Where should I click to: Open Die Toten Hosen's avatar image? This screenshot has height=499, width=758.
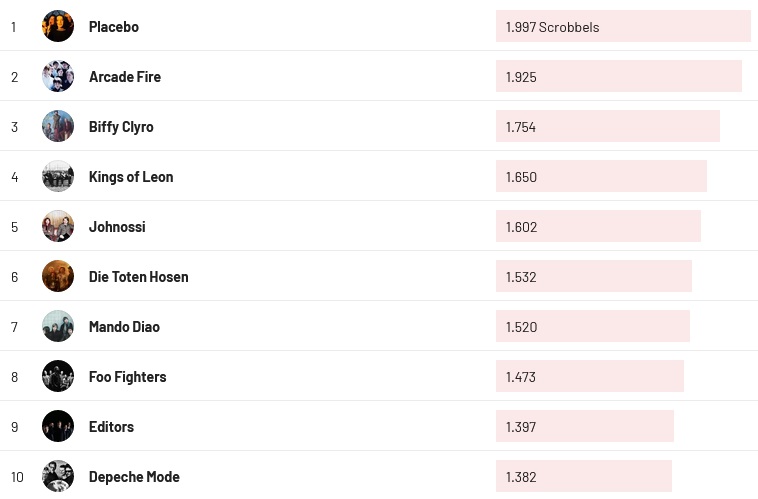58,276
